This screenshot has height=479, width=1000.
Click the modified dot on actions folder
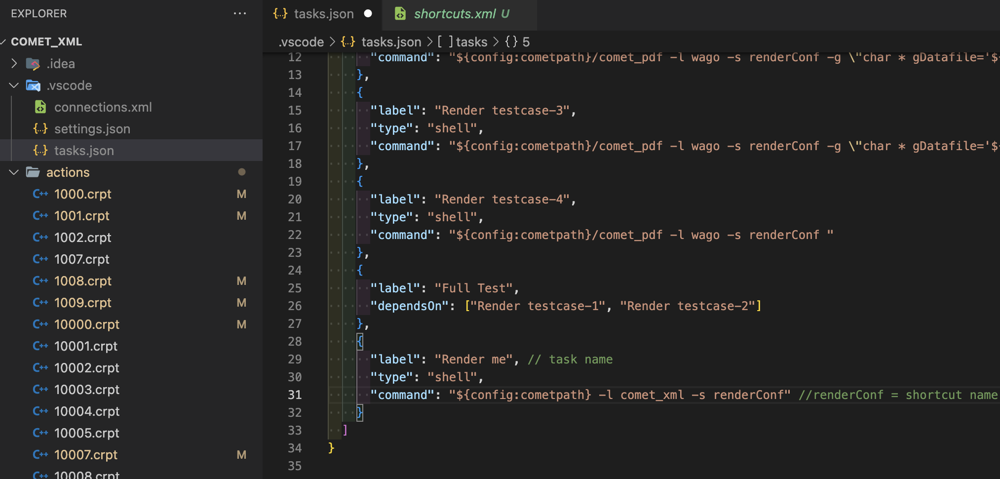pyautogui.click(x=242, y=172)
